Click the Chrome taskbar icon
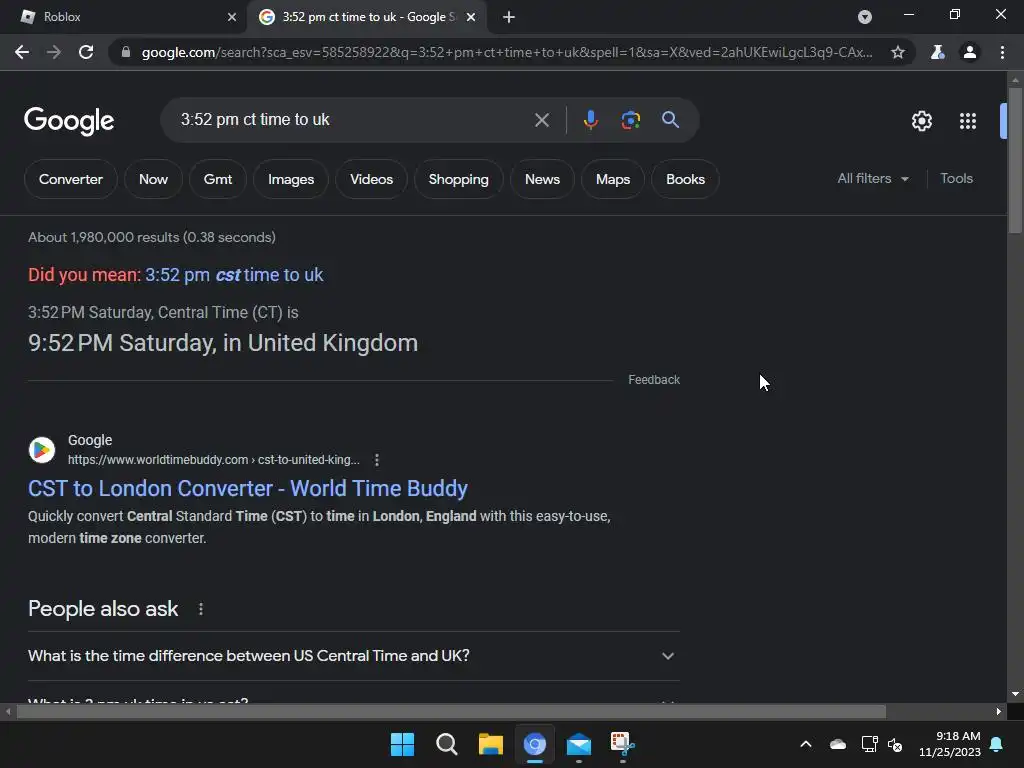This screenshot has width=1024, height=768. click(x=534, y=744)
